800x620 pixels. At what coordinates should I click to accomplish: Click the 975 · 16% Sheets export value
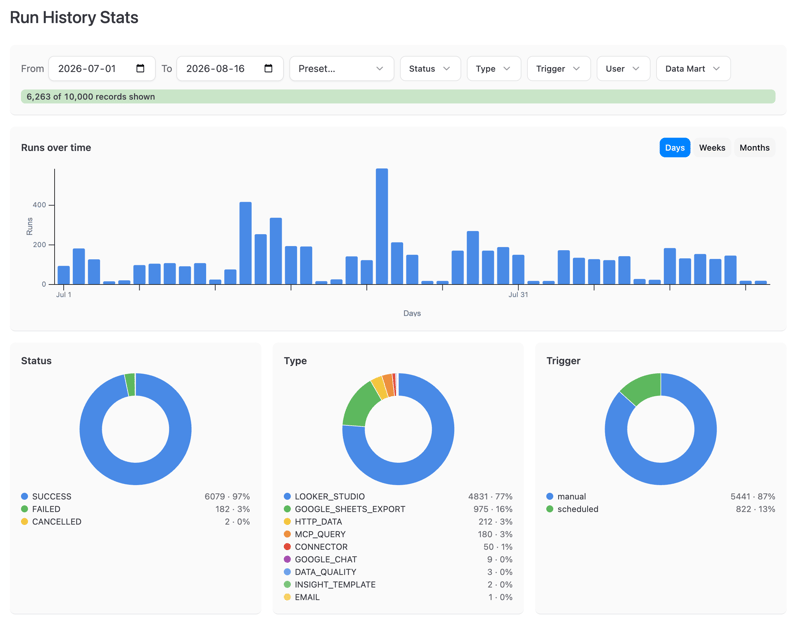492,509
